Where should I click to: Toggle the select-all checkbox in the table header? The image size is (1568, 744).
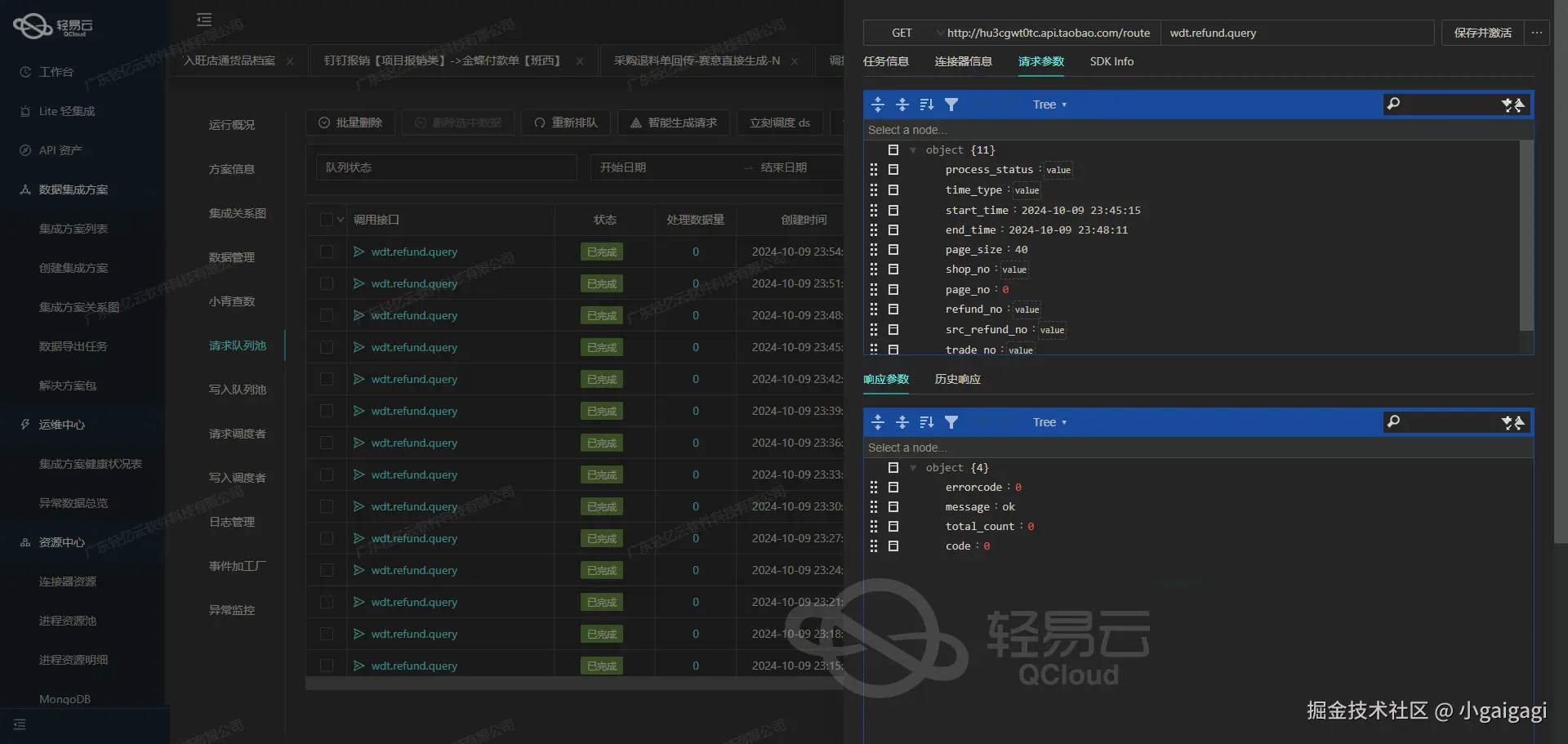pyautogui.click(x=327, y=220)
